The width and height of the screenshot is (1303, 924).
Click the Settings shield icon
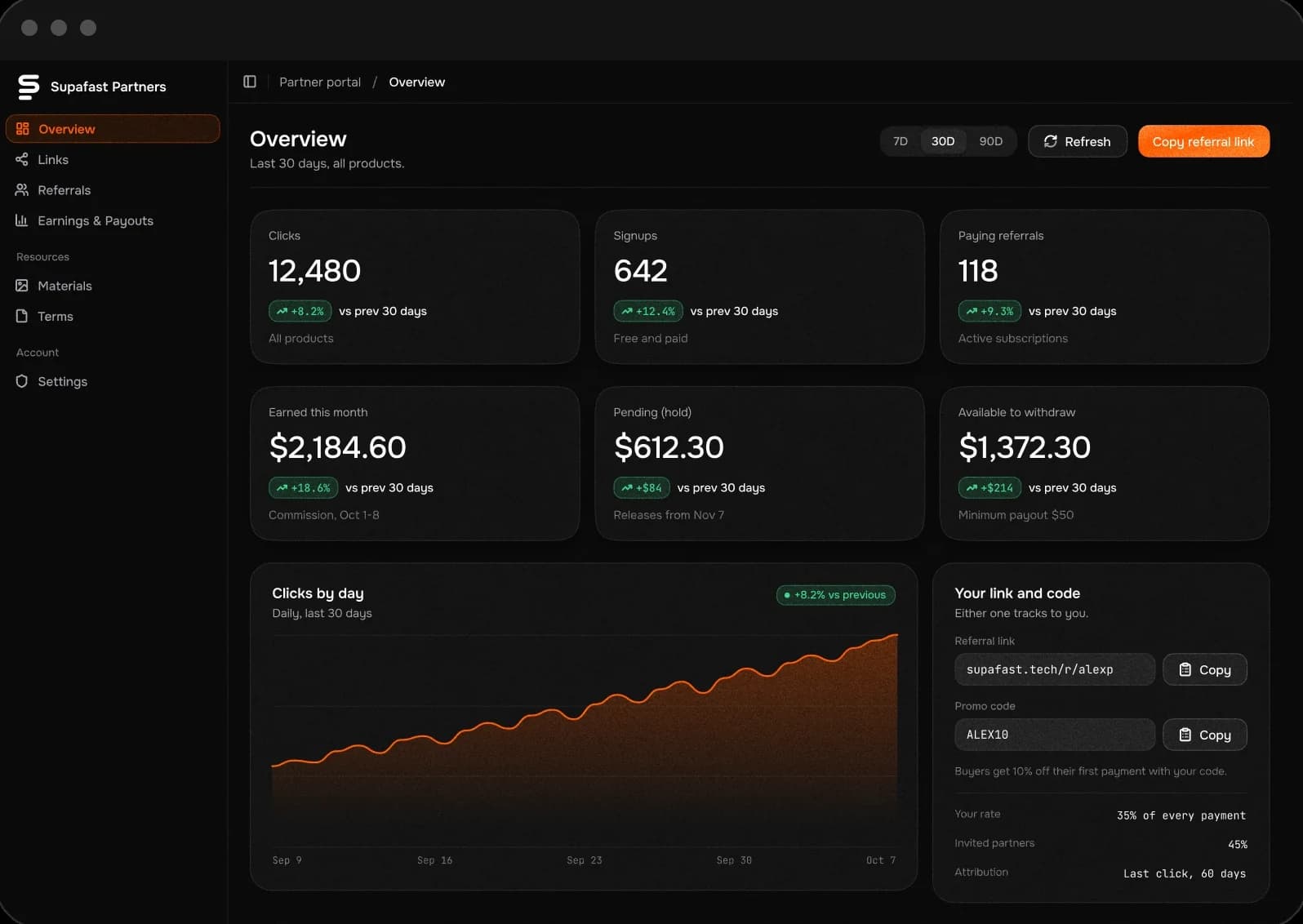pyautogui.click(x=22, y=381)
